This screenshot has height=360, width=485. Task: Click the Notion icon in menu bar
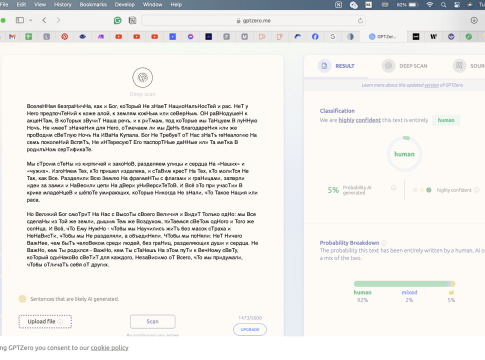pos(338,5)
